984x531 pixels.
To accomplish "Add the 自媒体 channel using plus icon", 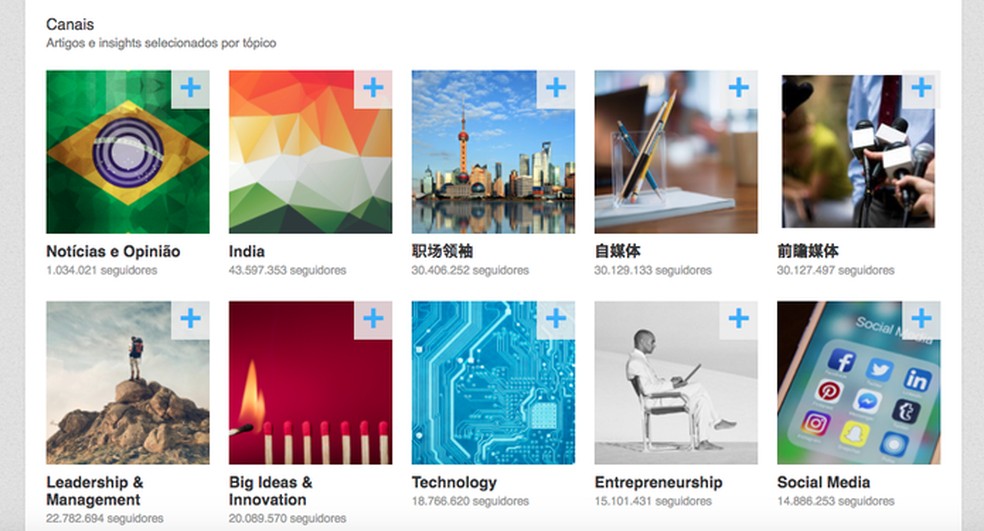I will [739, 88].
